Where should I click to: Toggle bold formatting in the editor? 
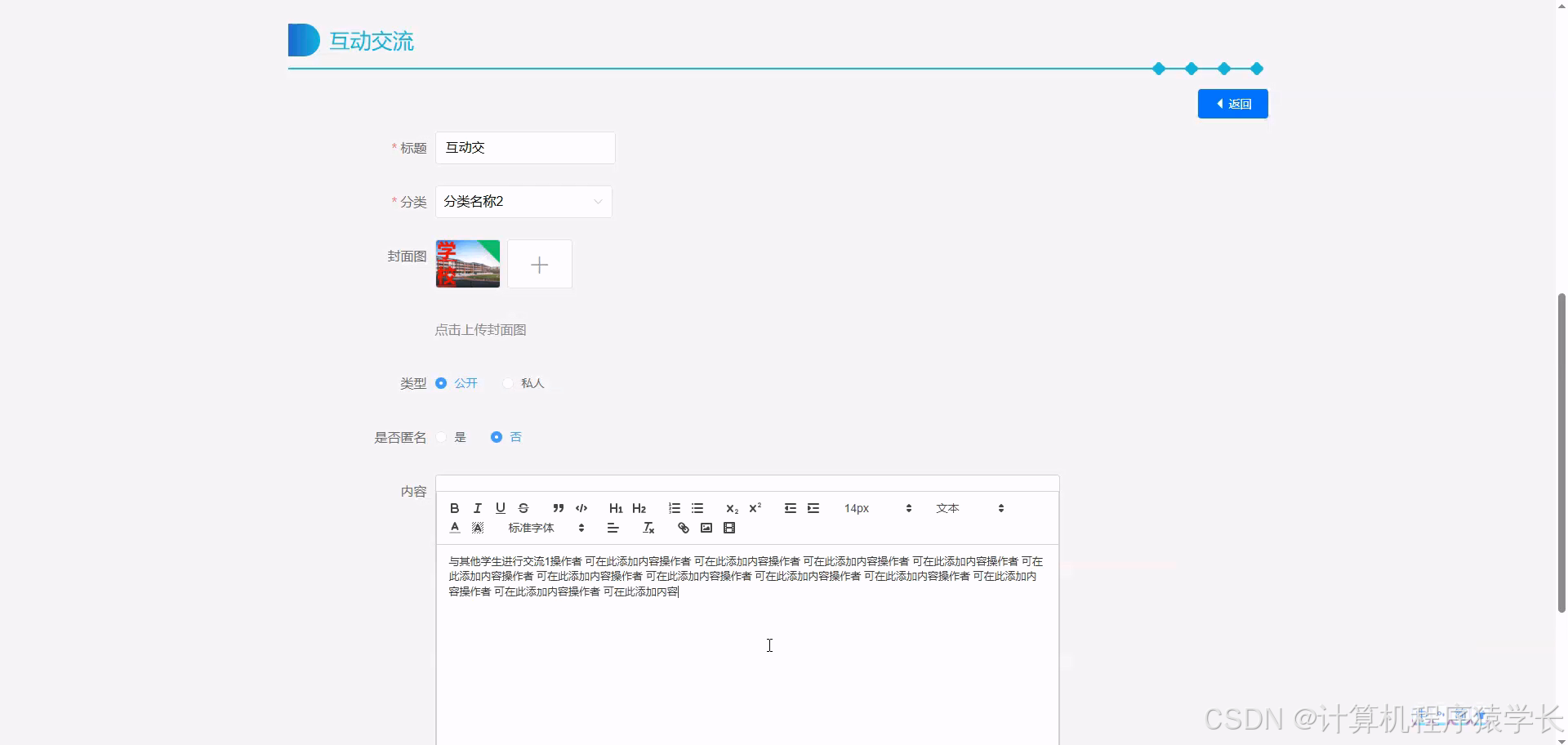454,507
